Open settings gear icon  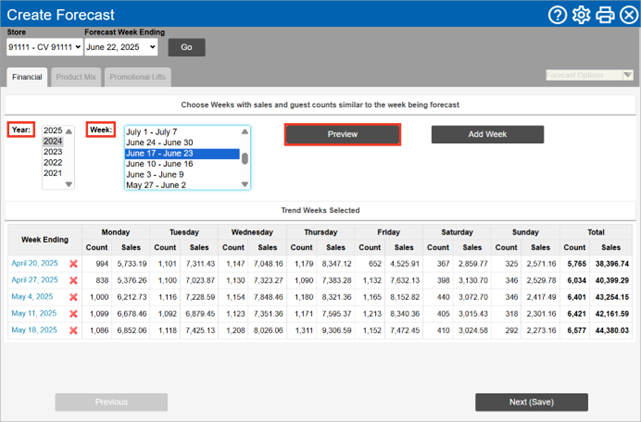(581, 15)
